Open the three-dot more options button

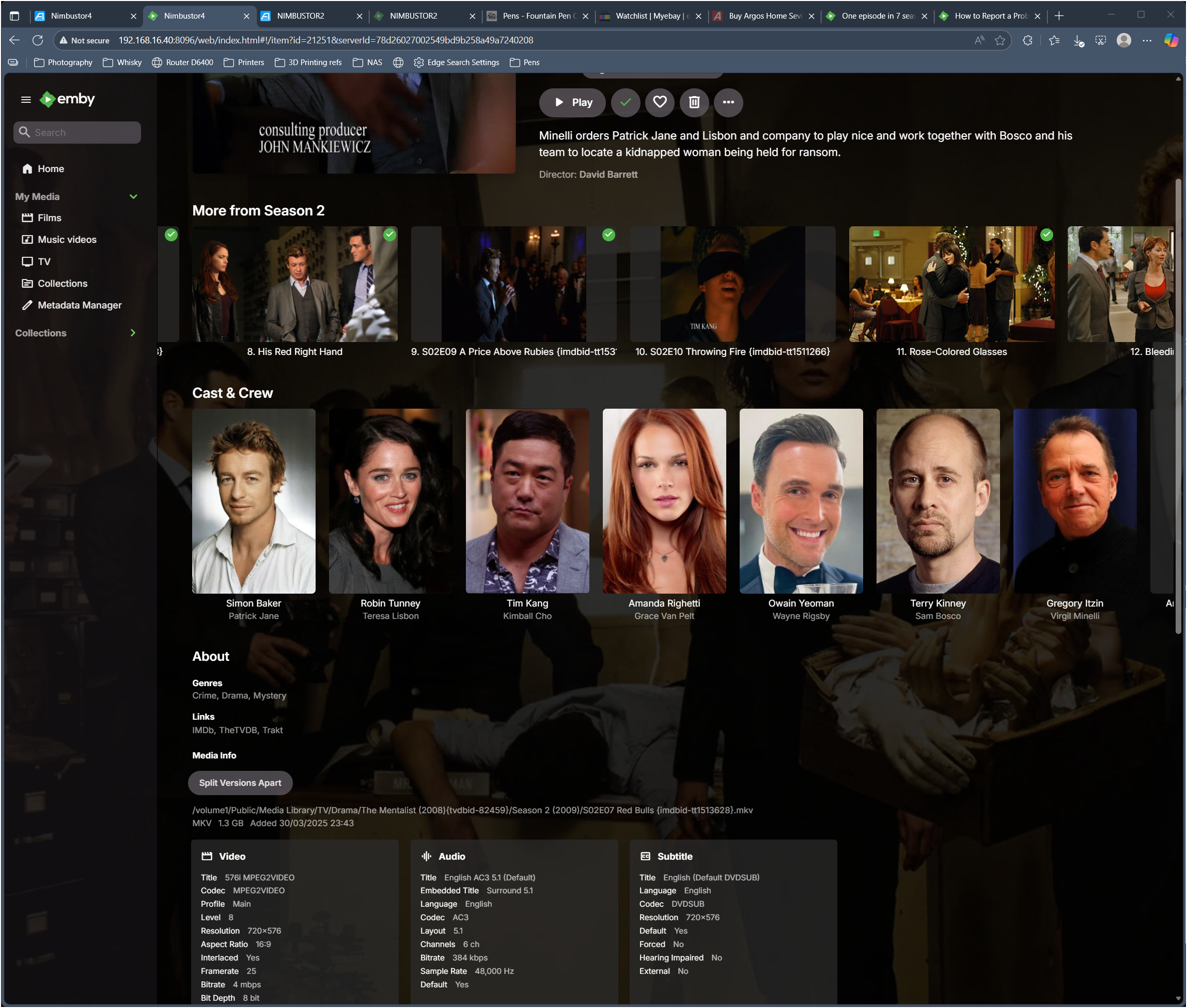coord(728,102)
